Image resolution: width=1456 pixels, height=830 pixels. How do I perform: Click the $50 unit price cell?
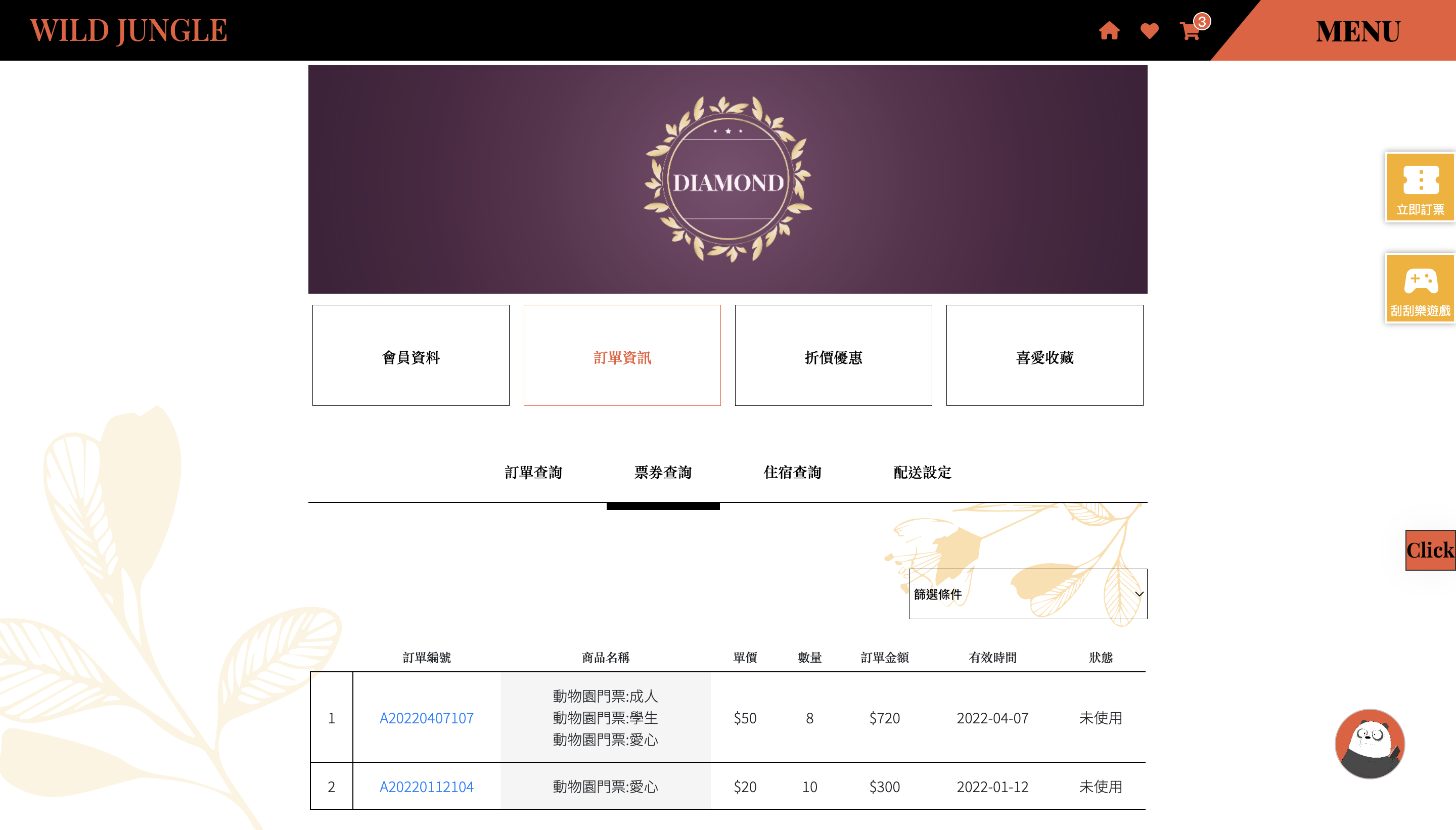pos(745,718)
